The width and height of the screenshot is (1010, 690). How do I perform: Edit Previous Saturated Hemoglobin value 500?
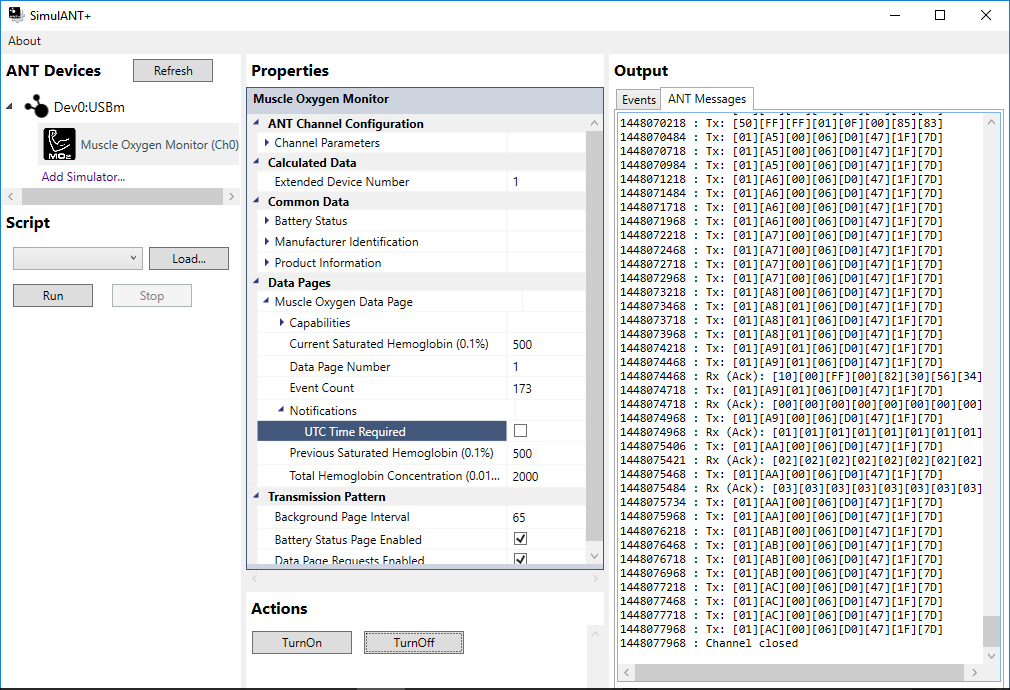[x=546, y=454]
